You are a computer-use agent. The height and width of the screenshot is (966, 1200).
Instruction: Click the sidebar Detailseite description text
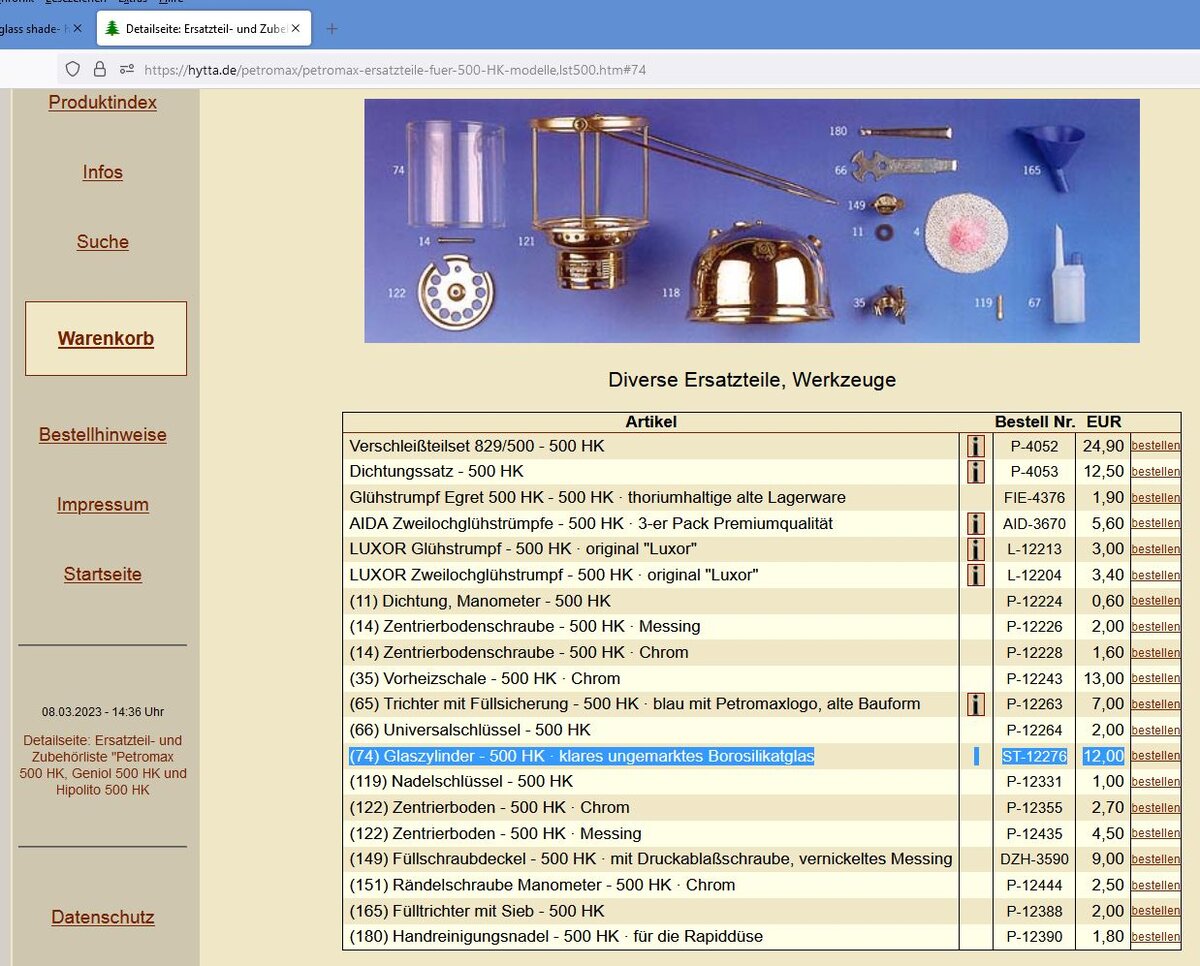click(103, 765)
